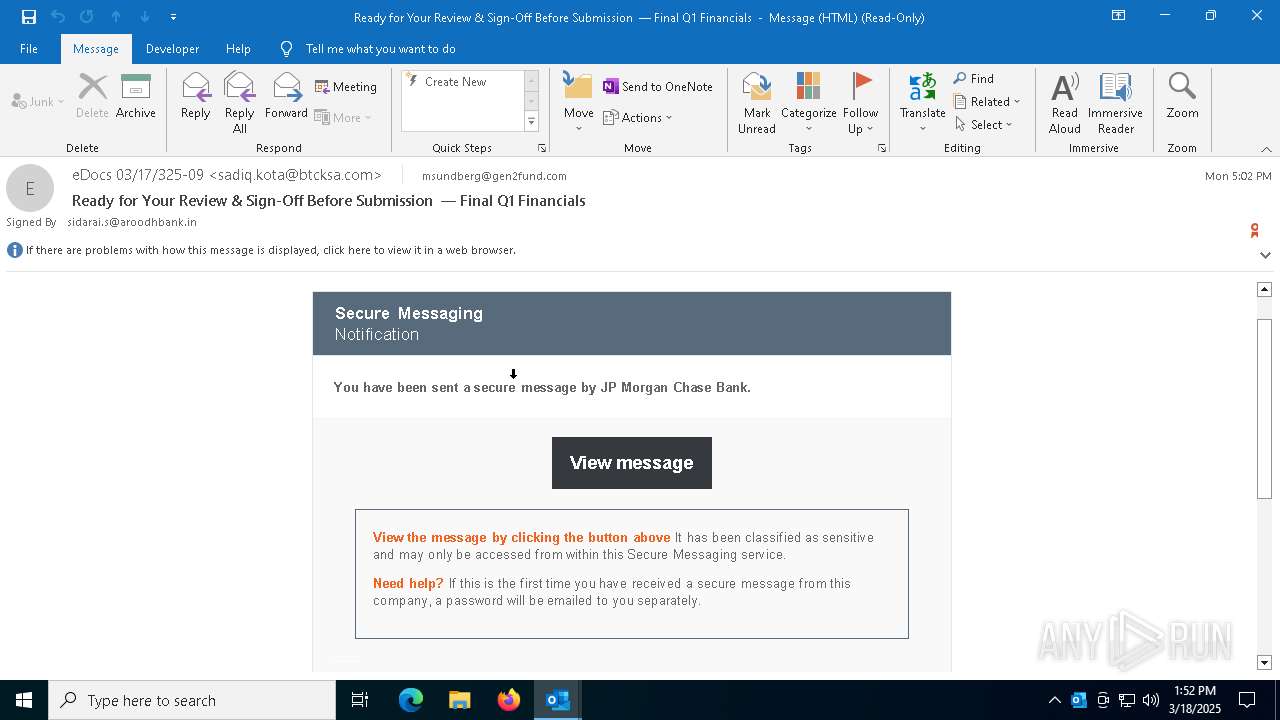Launch Microsoft Edge from the taskbar

coord(410,700)
